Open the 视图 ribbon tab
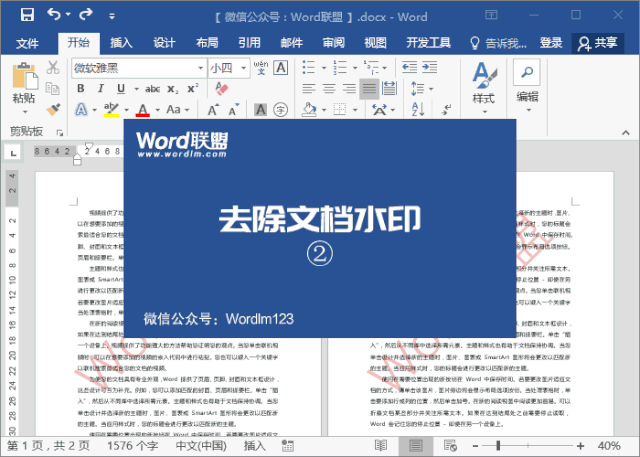The image size is (640, 457). 375,43
